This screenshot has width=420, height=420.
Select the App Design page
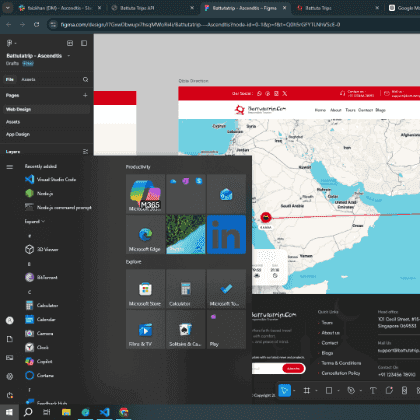point(18,134)
